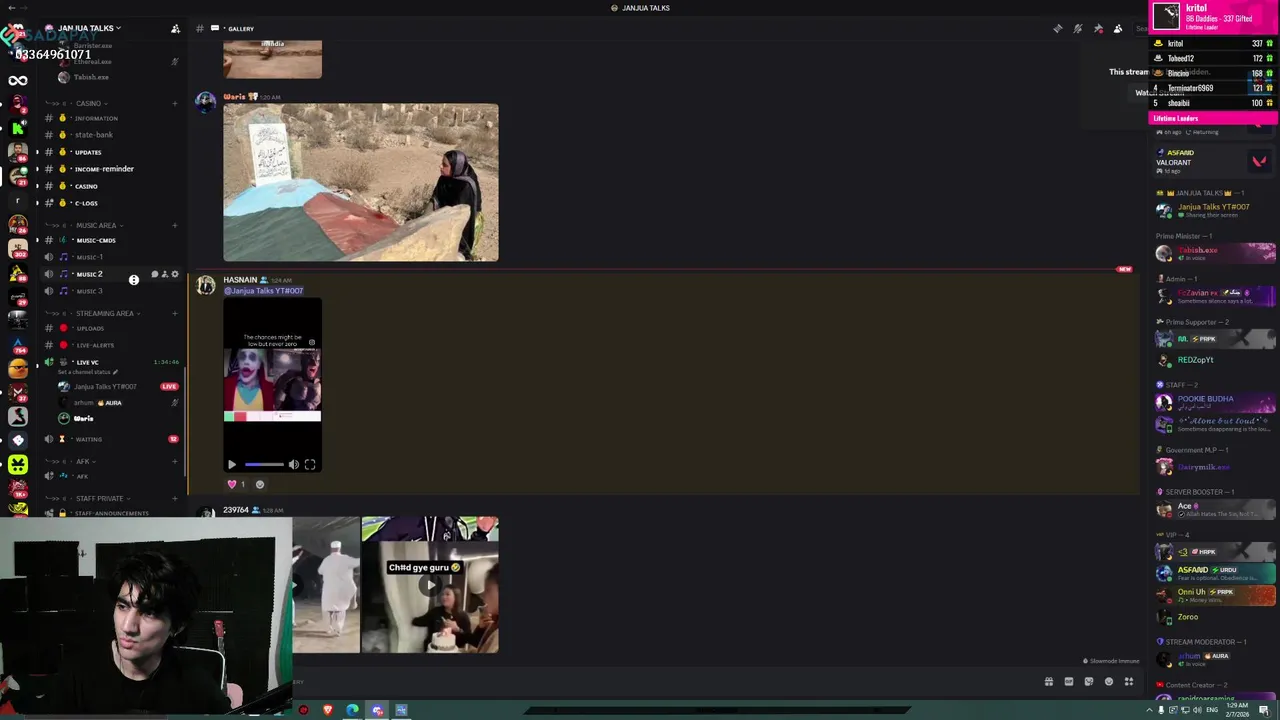Open Brave browser in taskbar
Viewport: 1280px width, 720px height.
click(327, 710)
